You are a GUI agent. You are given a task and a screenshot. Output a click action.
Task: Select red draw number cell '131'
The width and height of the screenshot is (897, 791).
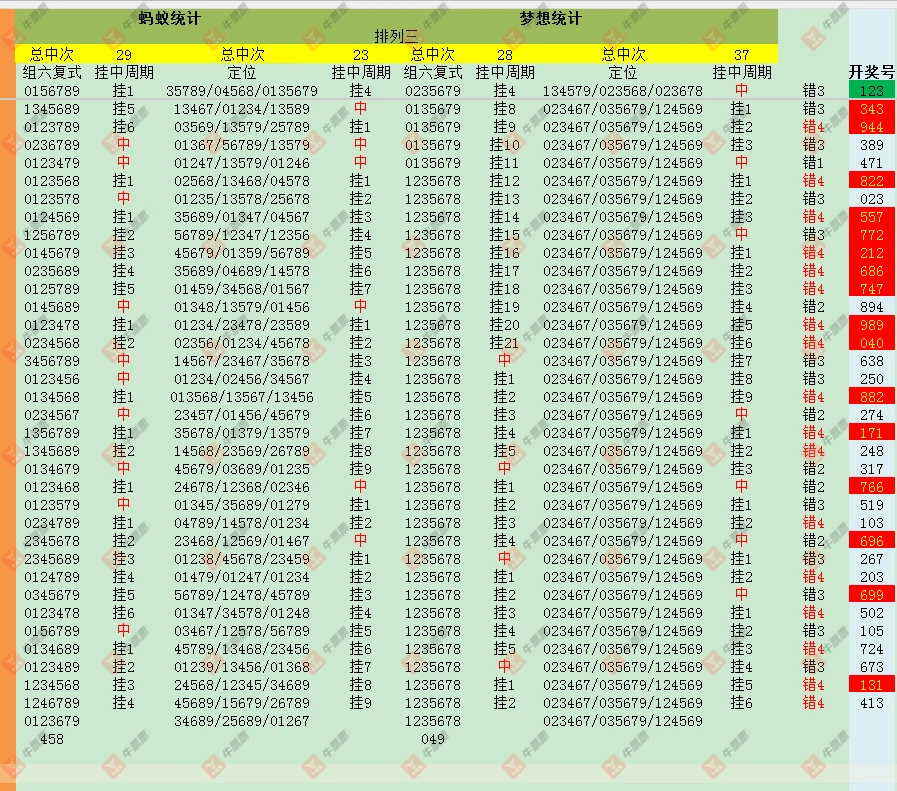(x=871, y=685)
